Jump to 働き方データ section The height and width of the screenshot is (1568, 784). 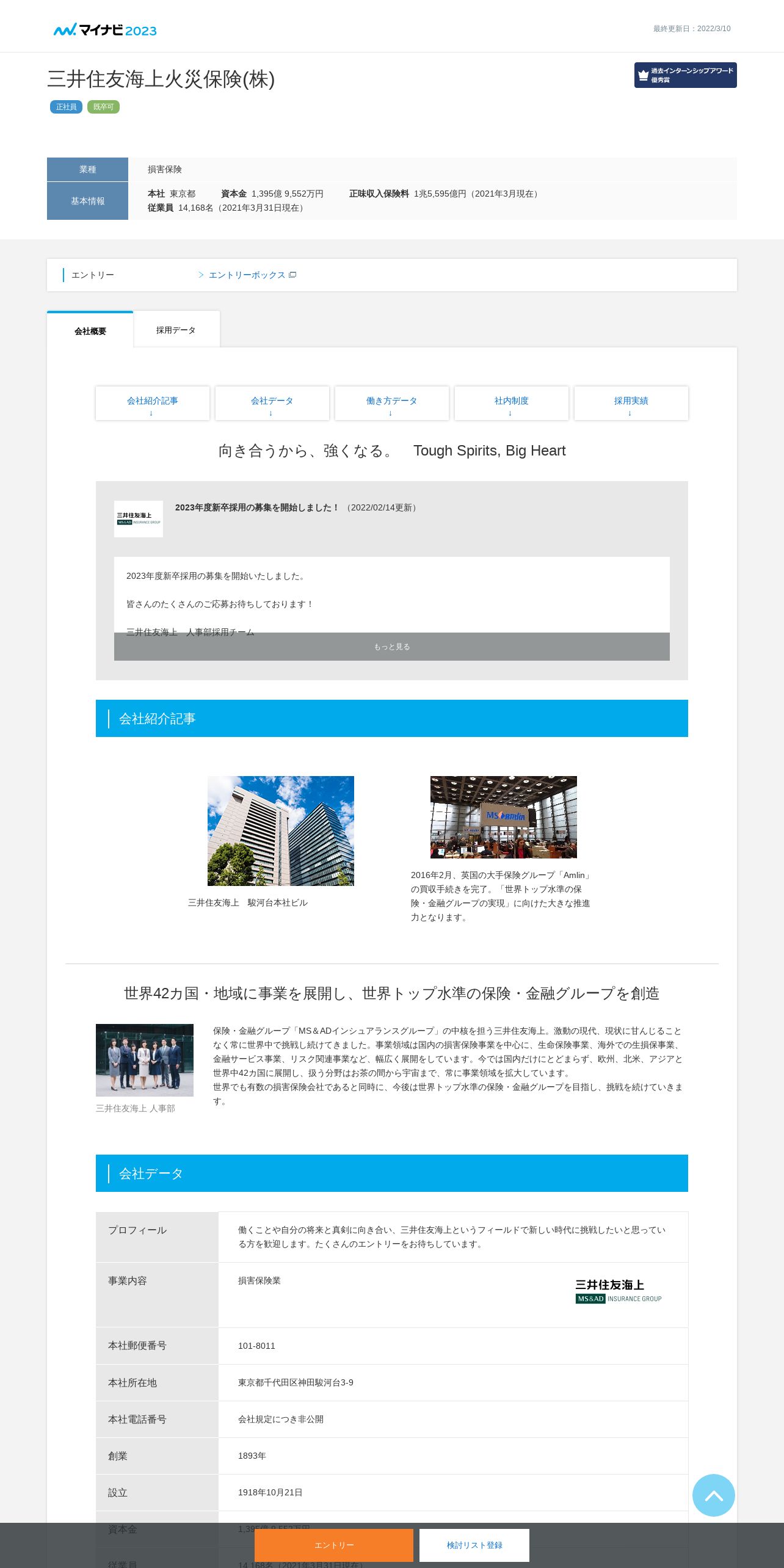(392, 403)
